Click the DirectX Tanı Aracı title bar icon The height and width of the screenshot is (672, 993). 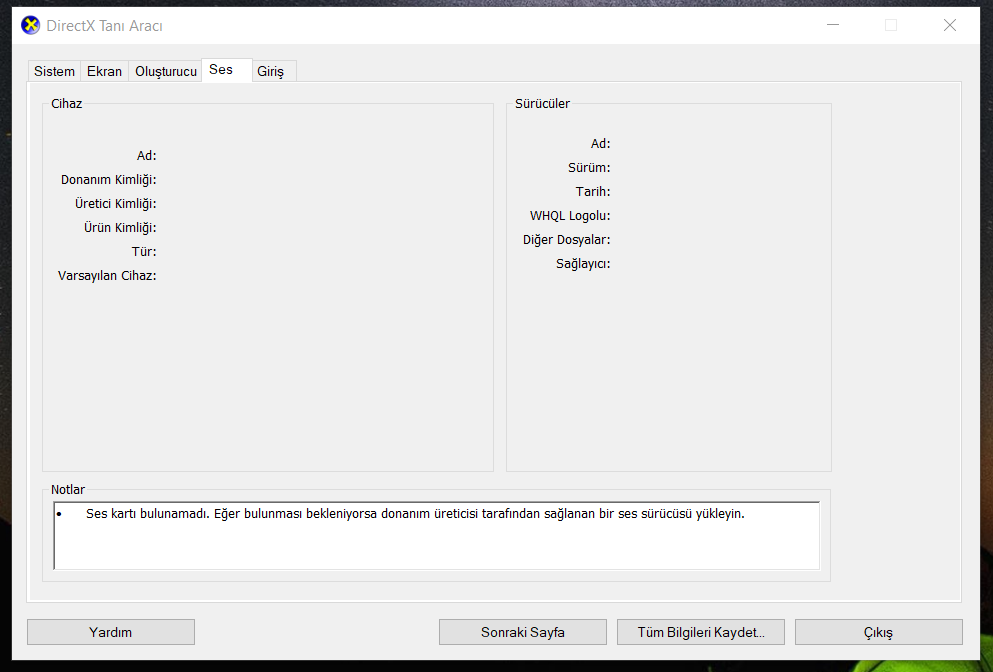coord(30,25)
